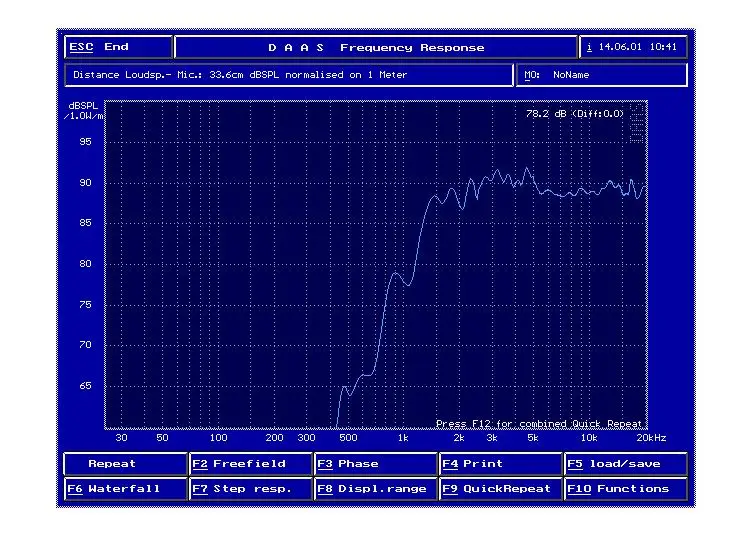Click the 75 dB axis label
The height and width of the screenshot is (548, 743).
[x=85, y=304]
